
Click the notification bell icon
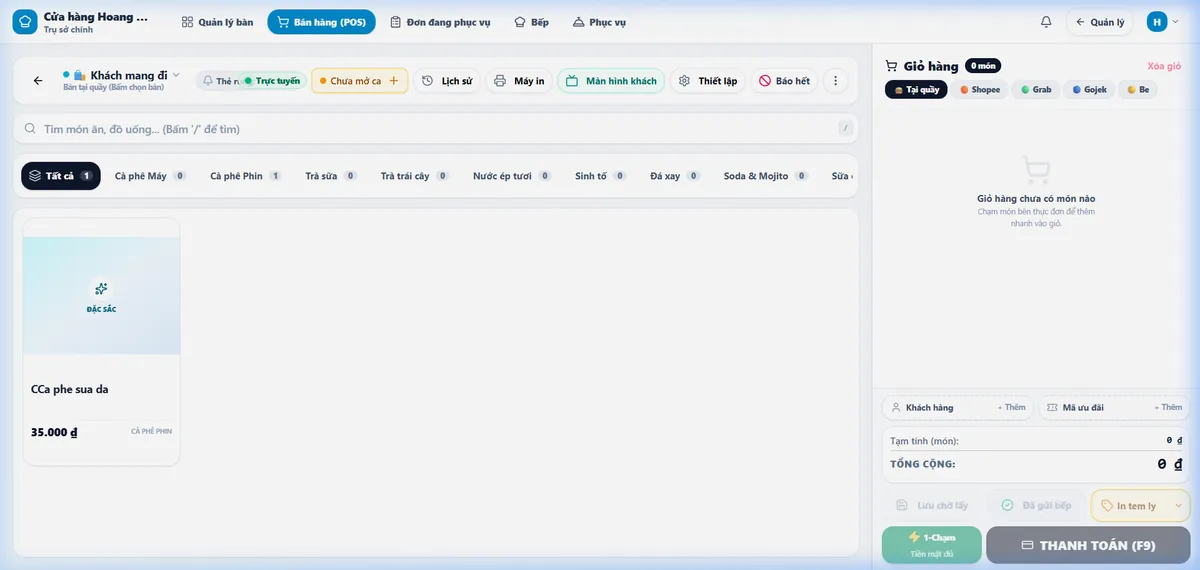point(1046,22)
